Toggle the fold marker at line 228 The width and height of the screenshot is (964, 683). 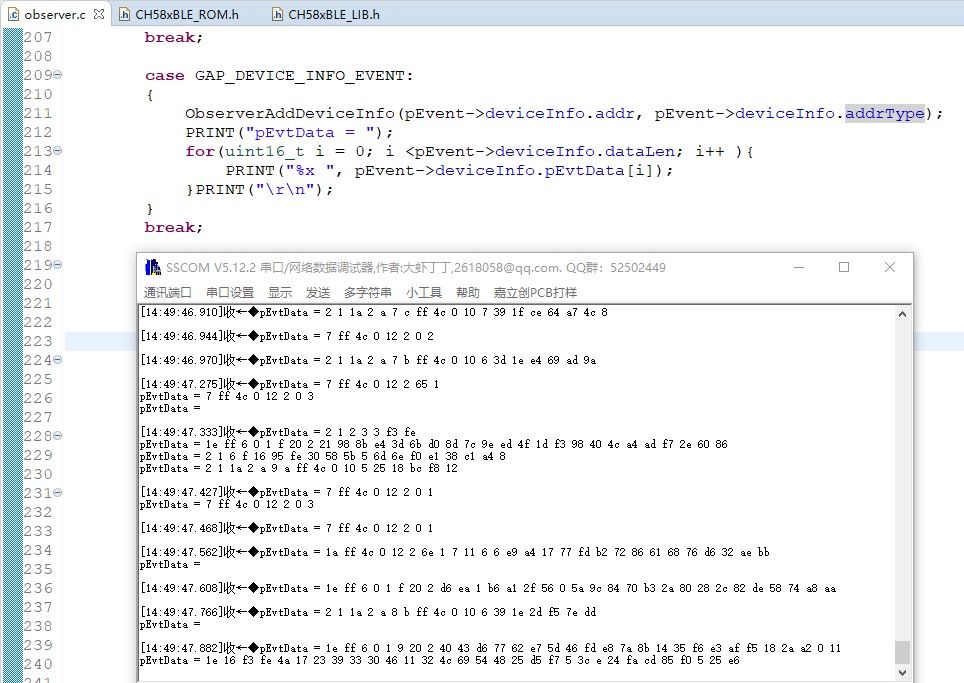click(58, 436)
